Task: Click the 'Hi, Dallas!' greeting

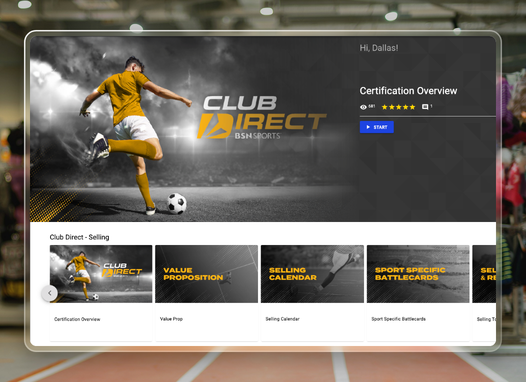Action: click(x=379, y=48)
